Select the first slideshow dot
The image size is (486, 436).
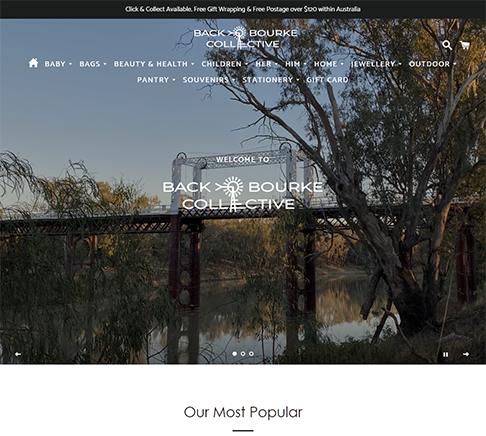click(x=234, y=354)
